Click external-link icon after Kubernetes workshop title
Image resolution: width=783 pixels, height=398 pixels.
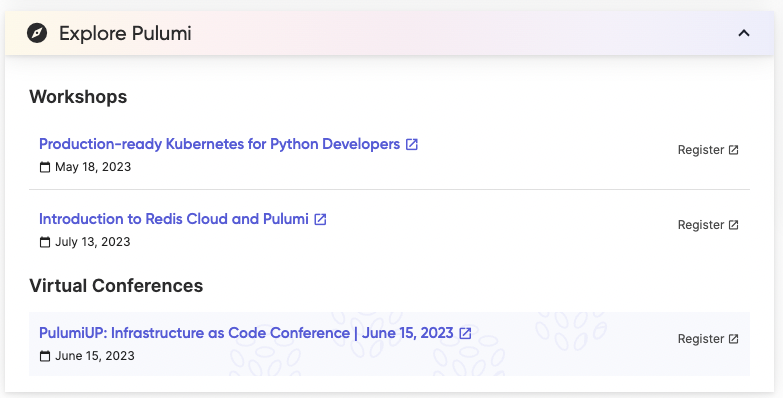(x=411, y=144)
